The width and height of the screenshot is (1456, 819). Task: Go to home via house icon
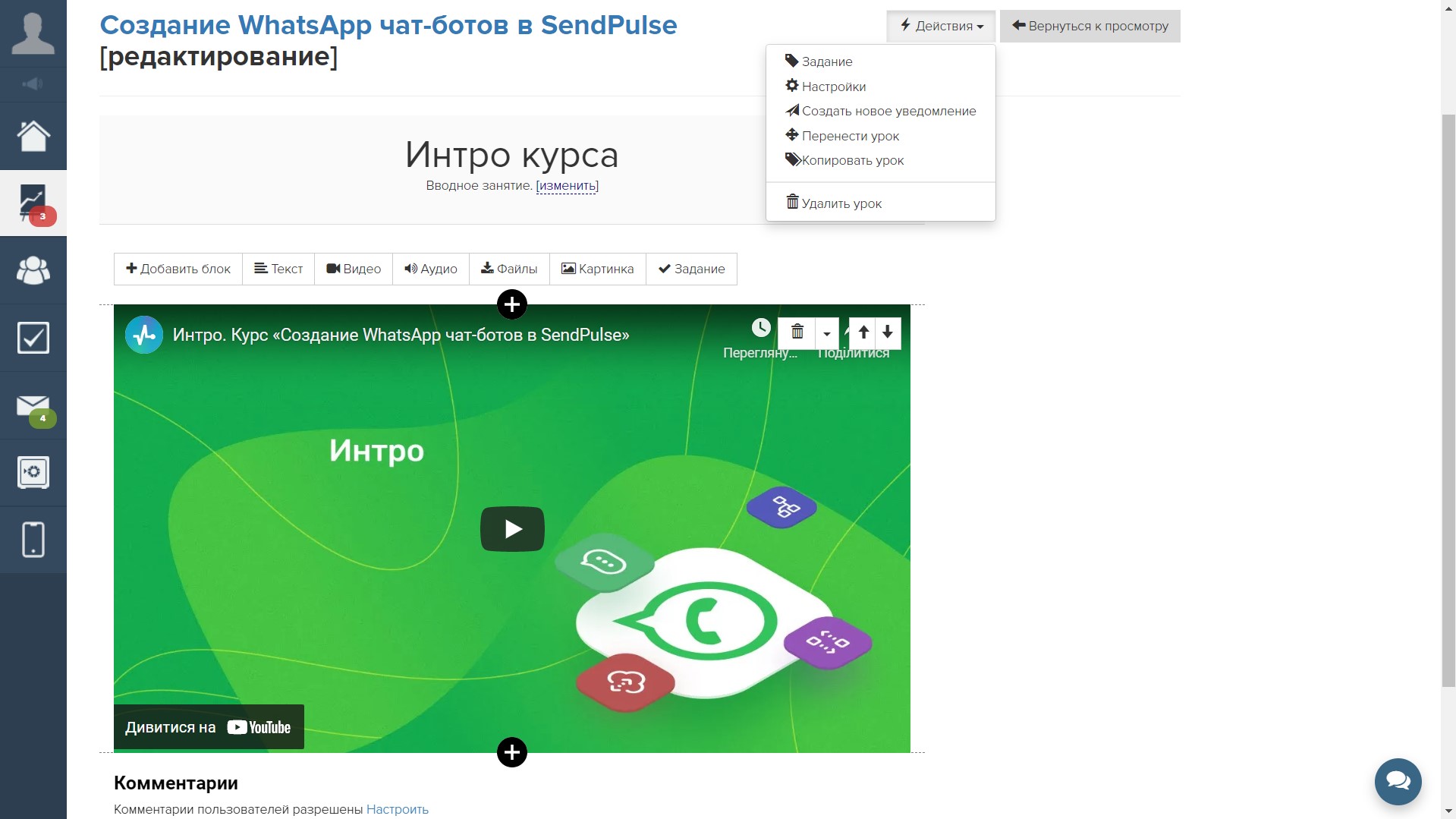[33, 137]
